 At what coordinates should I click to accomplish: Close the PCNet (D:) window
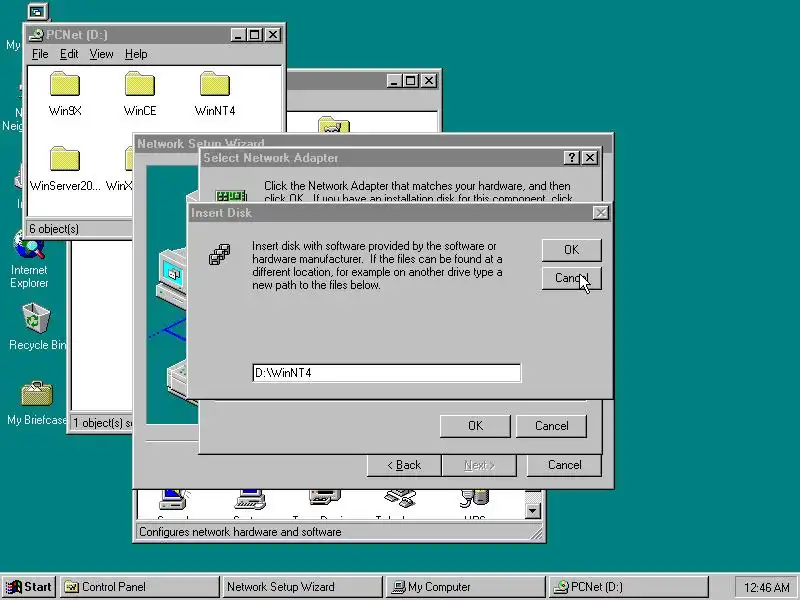[x=273, y=35]
